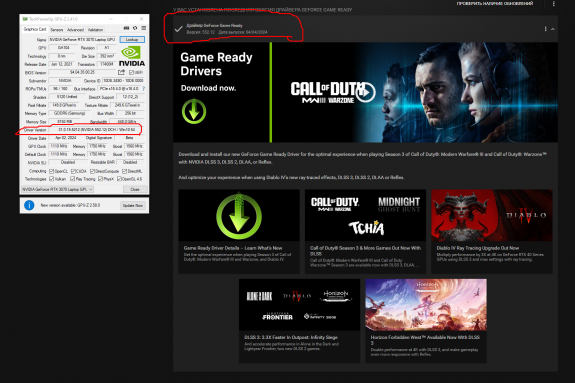This screenshot has width=575, height=383.
Task: Open the Horizon Forbidden West DLSS 3 card
Action: click(x=426, y=321)
